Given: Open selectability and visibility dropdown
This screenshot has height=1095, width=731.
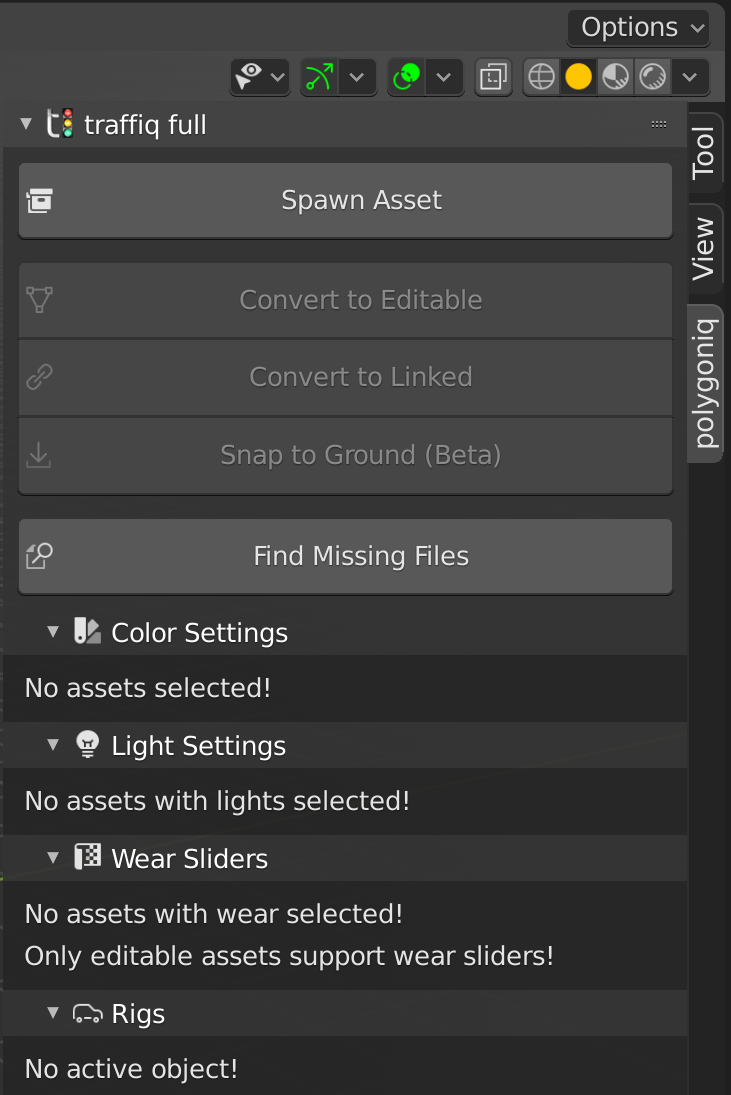Looking at the screenshot, I should point(259,77).
